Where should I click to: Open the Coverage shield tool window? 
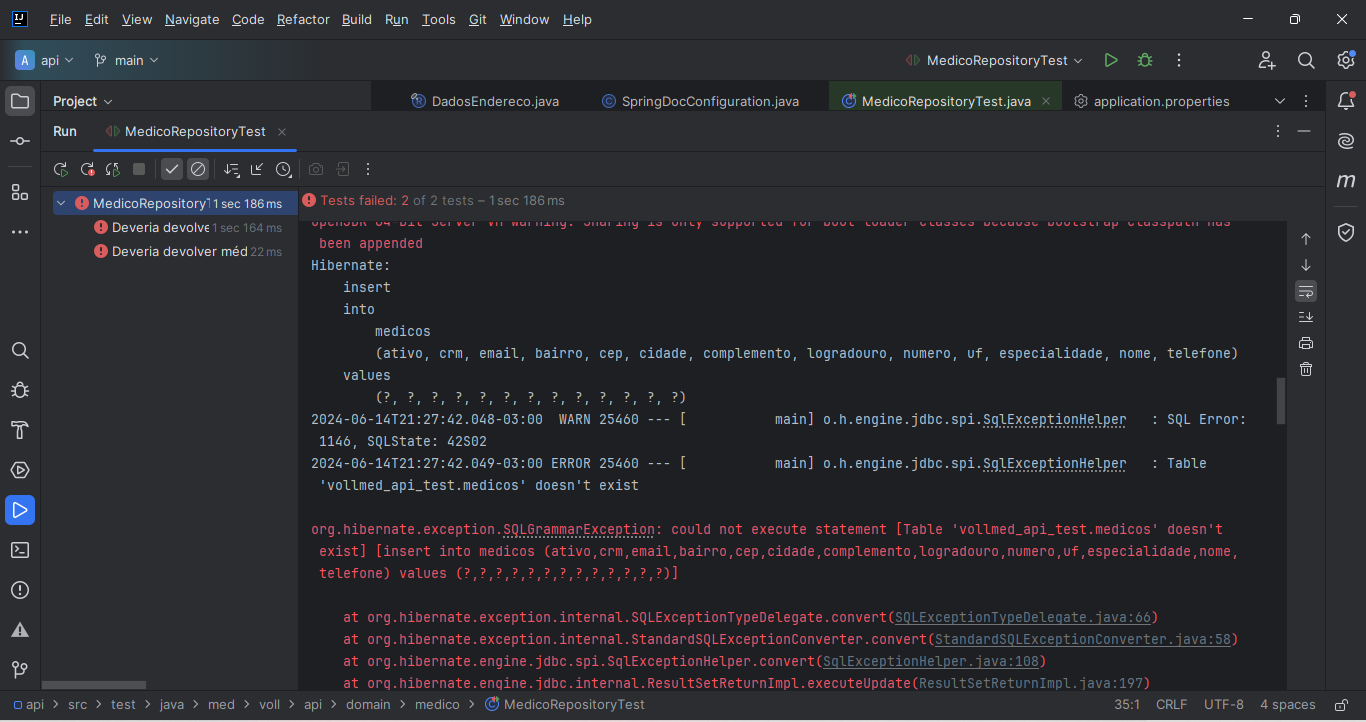[1346, 232]
